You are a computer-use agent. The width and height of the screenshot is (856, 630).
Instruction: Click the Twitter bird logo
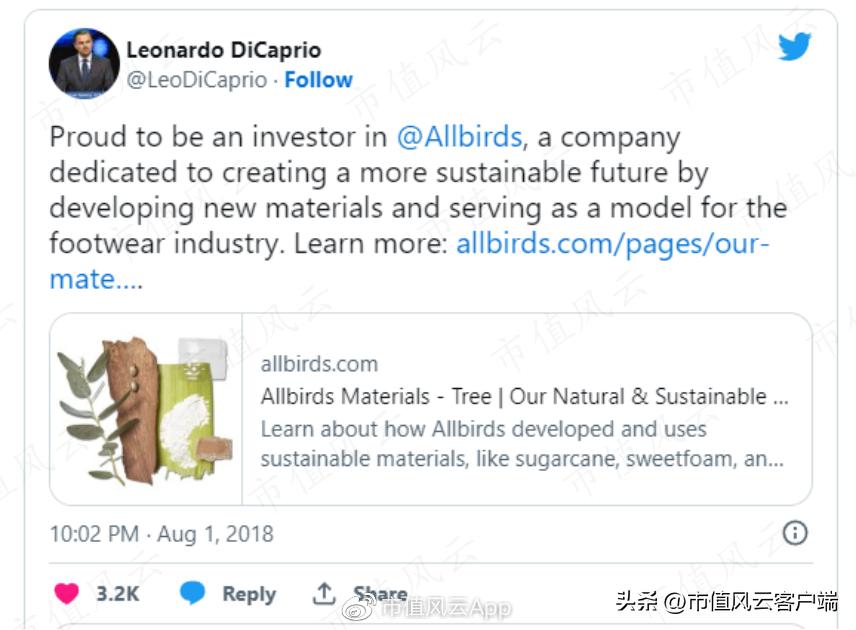[x=795, y=46]
